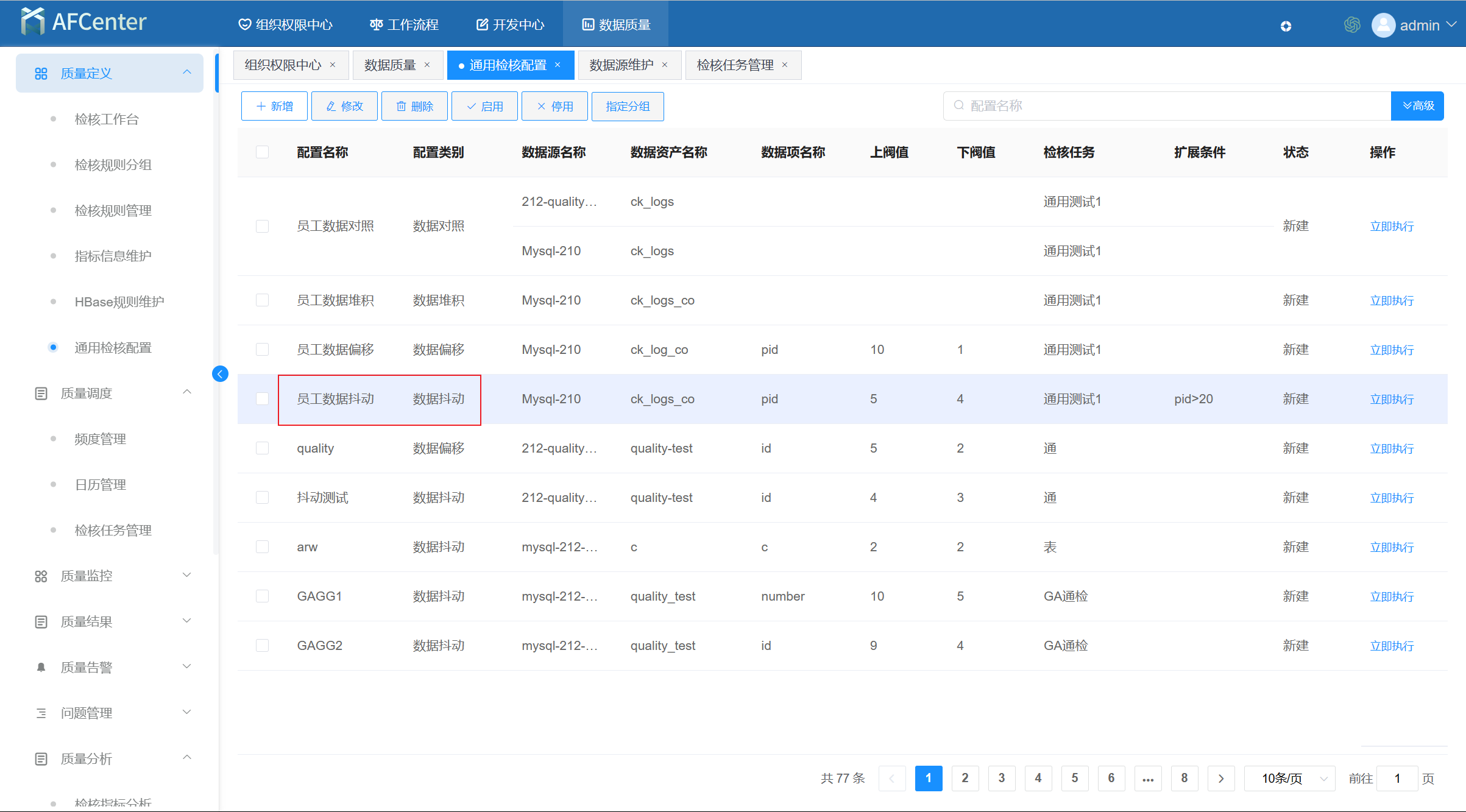This screenshot has width=1466, height=812.
Task: Expand the 高级 advanced search
Action: [1417, 106]
